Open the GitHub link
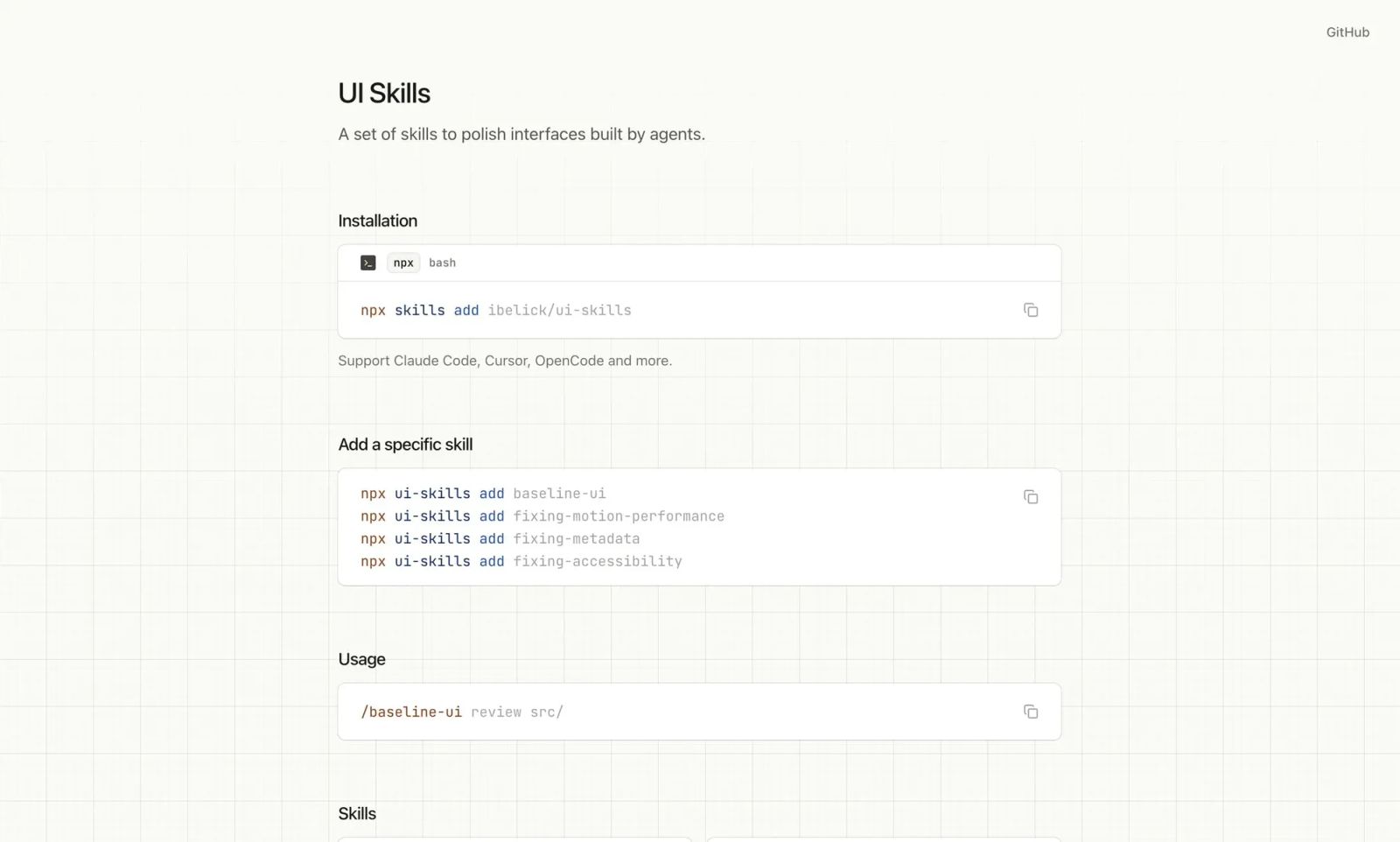The image size is (1400, 842). [x=1347, y=32]
